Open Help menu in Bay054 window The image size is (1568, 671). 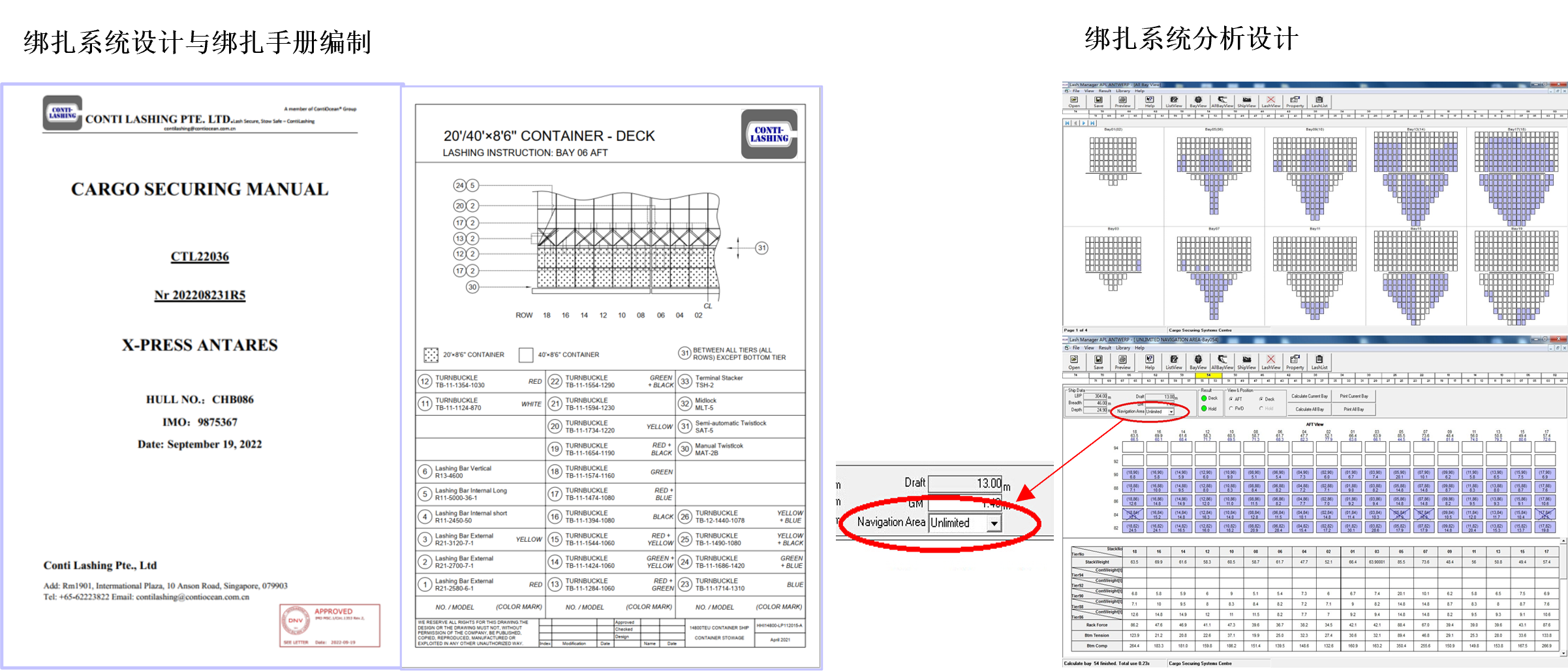pyautogui.click(x=1139, y=348)
